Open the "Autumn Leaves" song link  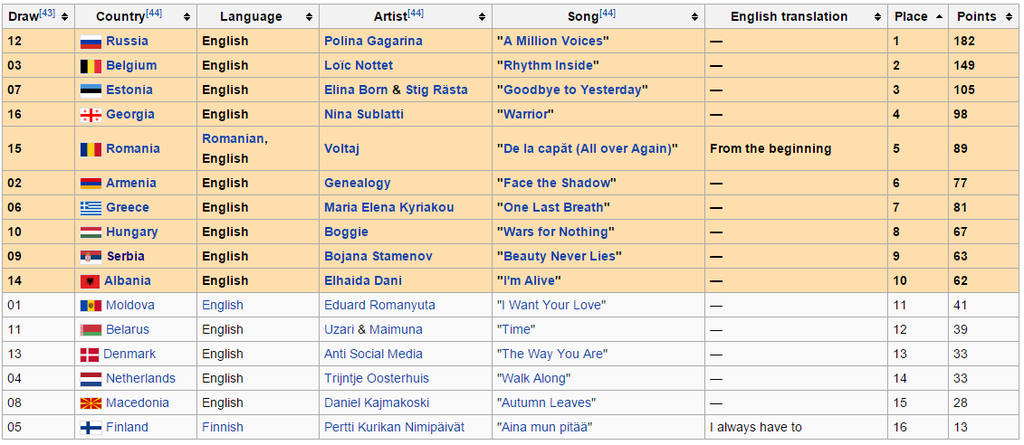pyautogui.click(x=546, y=403)
